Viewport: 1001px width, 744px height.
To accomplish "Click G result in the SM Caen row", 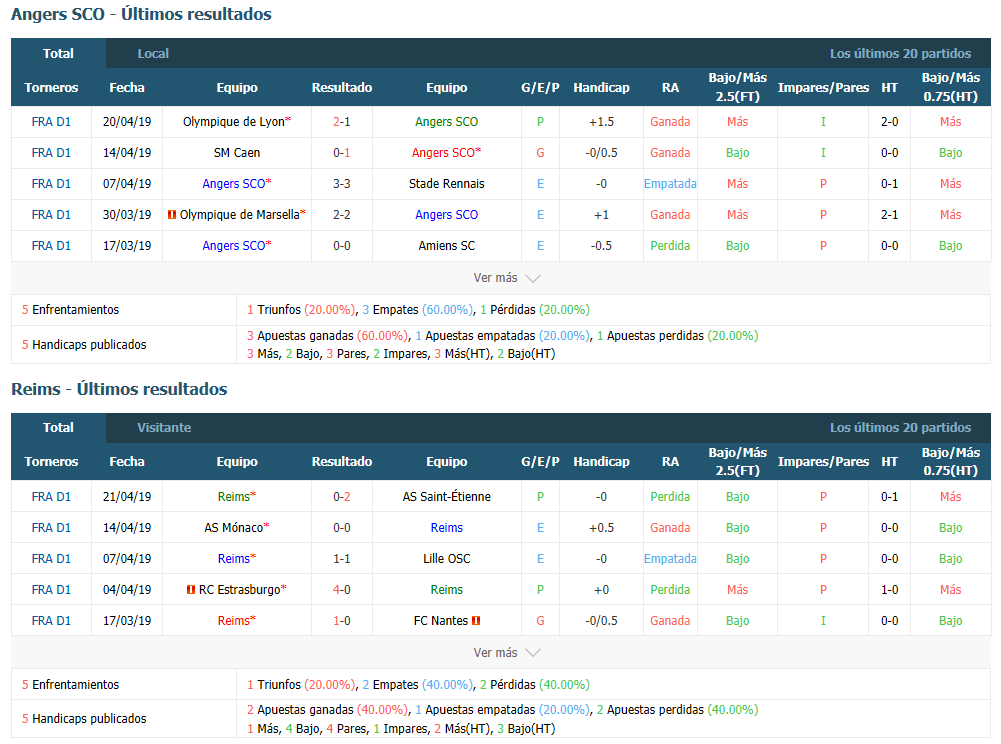I will (540, 153).
